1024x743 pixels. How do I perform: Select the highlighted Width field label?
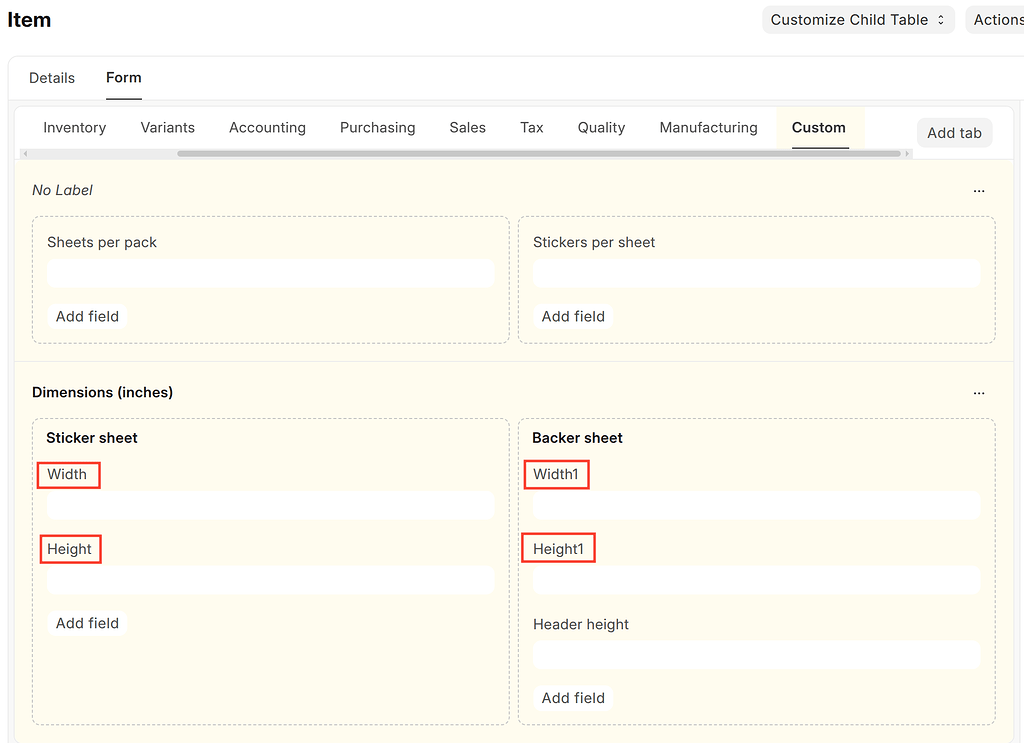(68, 474)
